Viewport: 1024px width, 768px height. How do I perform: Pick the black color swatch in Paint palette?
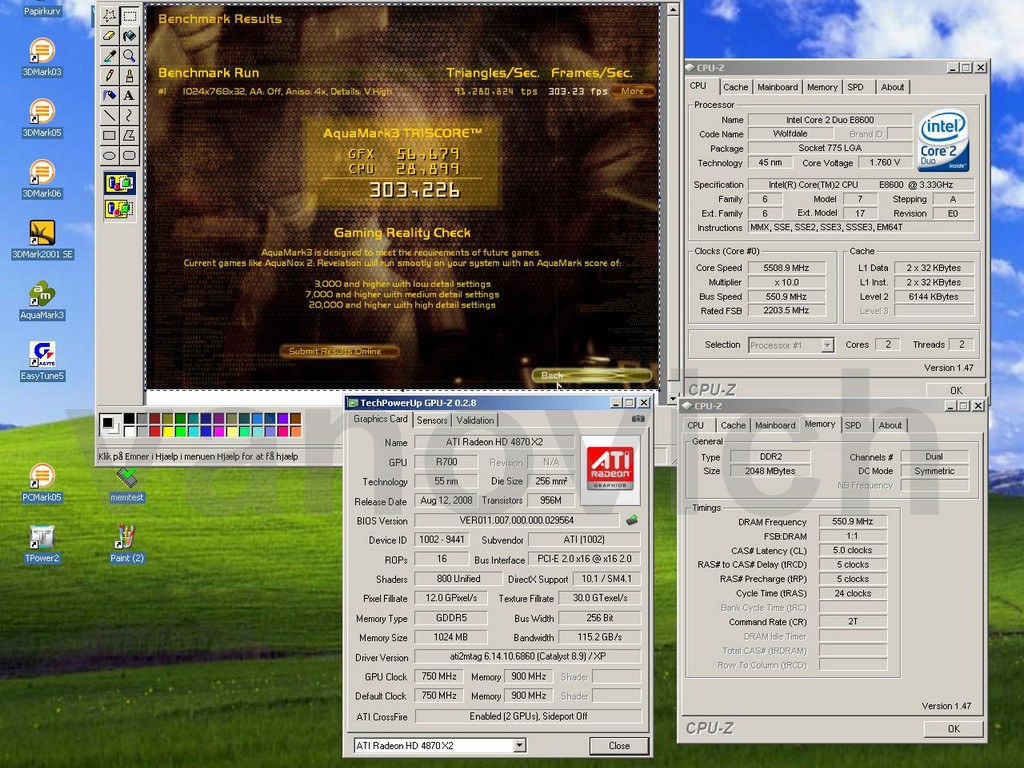[x=129, y=419]
